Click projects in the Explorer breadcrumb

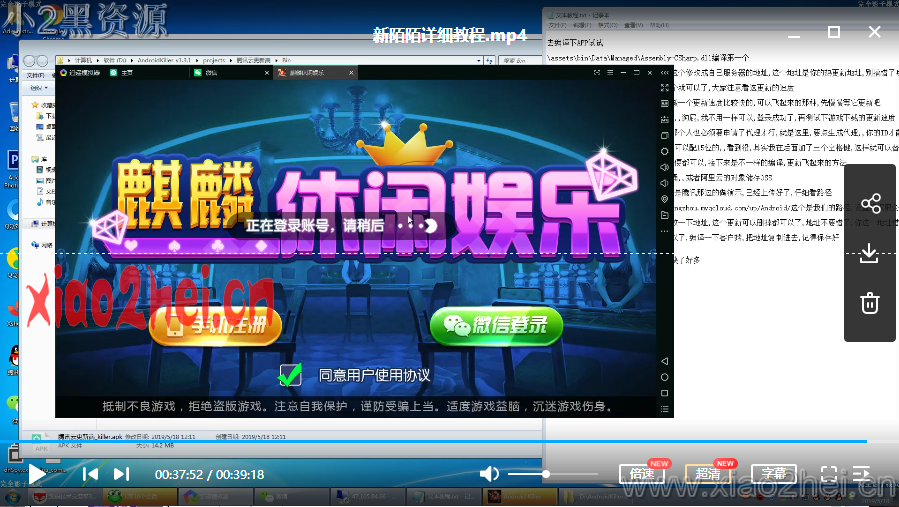click(214, 60)
